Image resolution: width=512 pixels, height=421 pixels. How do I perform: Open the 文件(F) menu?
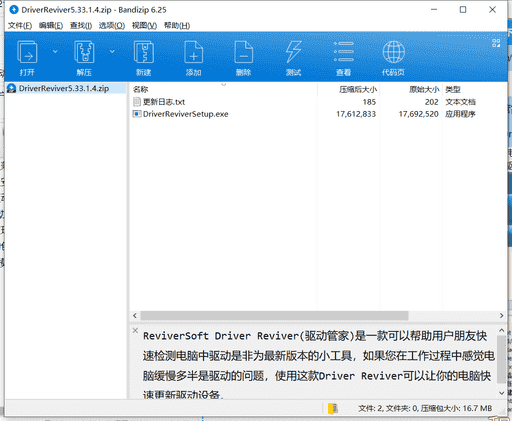(x=20, y=26)
